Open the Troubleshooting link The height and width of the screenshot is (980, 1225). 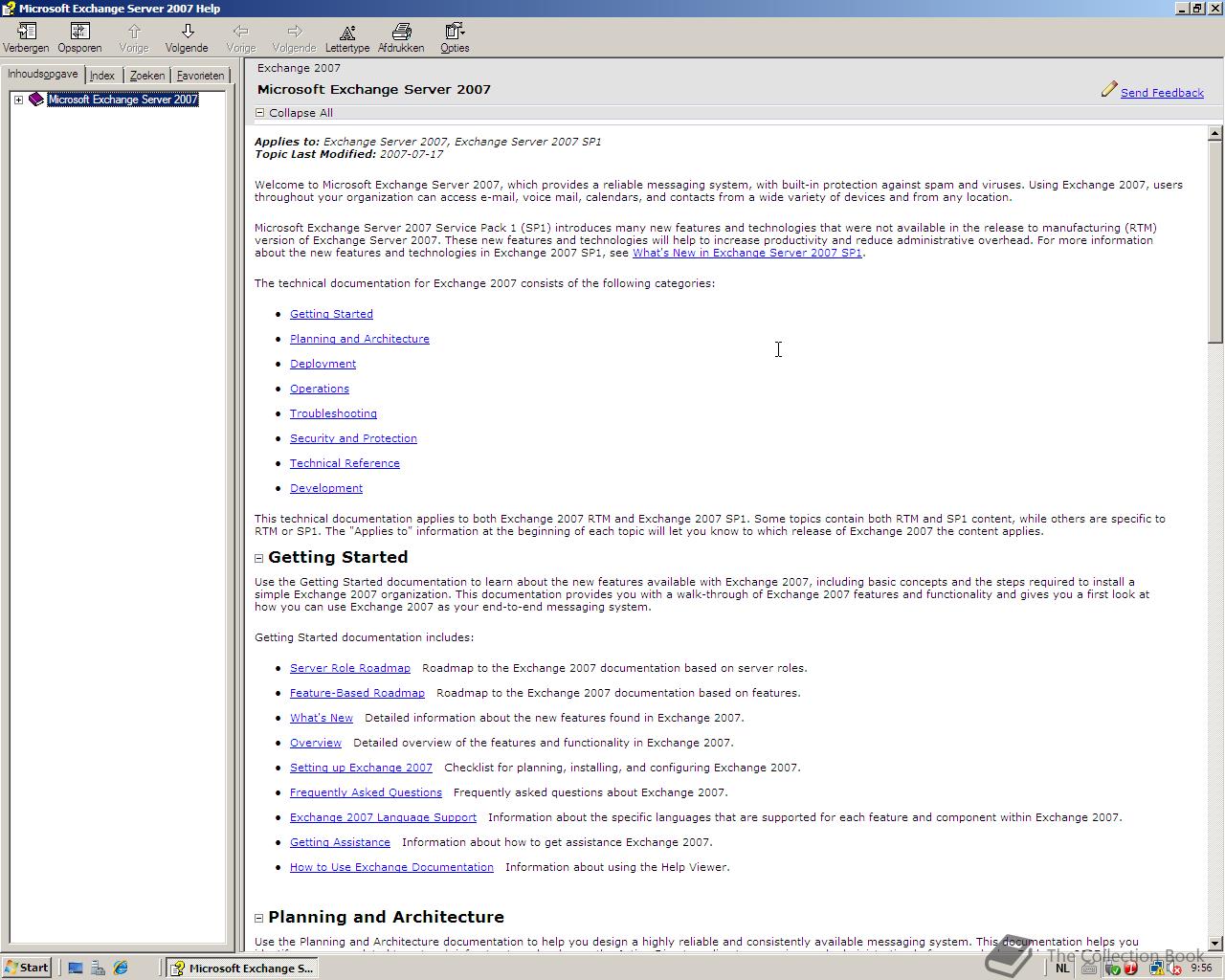click(x=333, y=413)
